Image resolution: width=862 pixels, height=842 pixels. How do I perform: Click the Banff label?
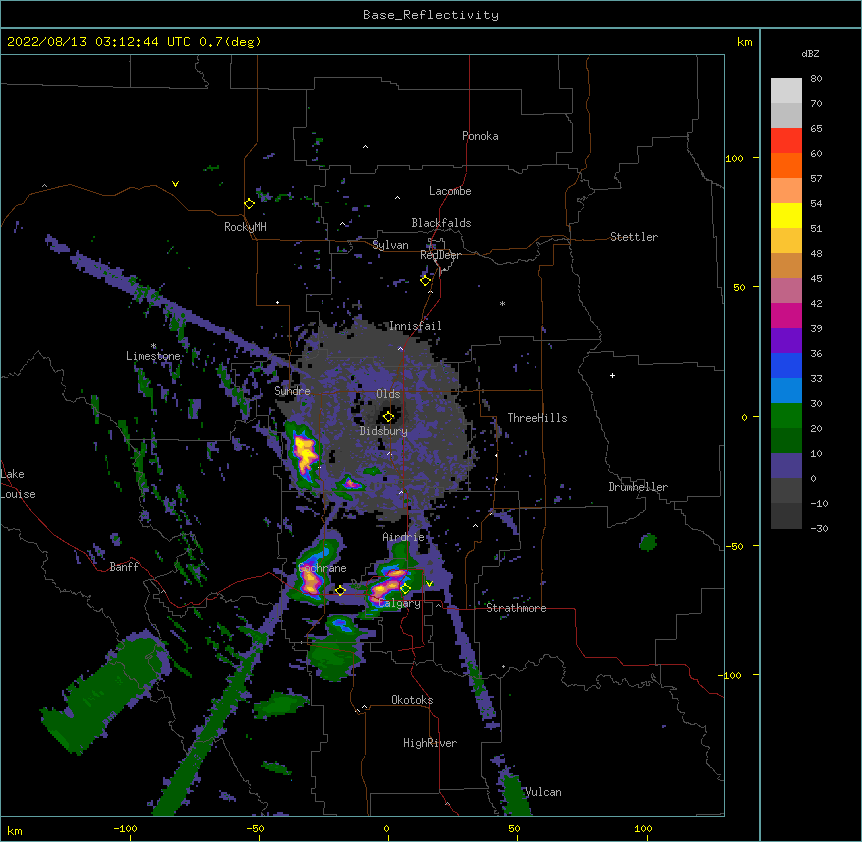pos(124,567)
